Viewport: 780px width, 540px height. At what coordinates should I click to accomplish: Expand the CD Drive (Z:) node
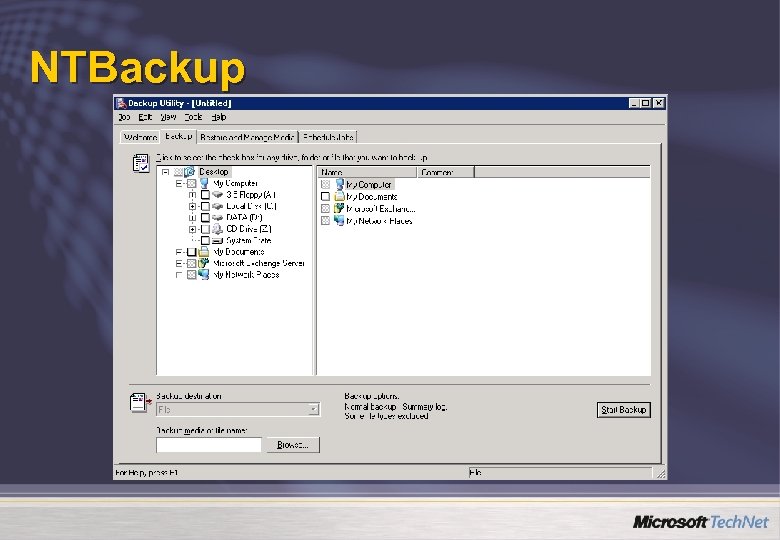193,229
